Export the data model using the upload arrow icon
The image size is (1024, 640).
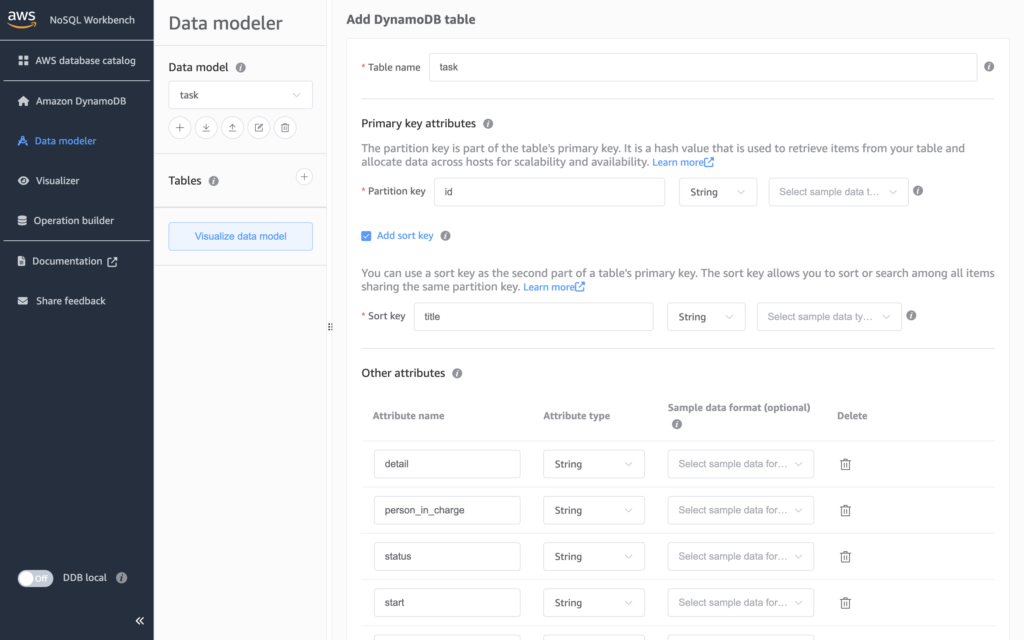pyautogui.click(x=232, y=127)
